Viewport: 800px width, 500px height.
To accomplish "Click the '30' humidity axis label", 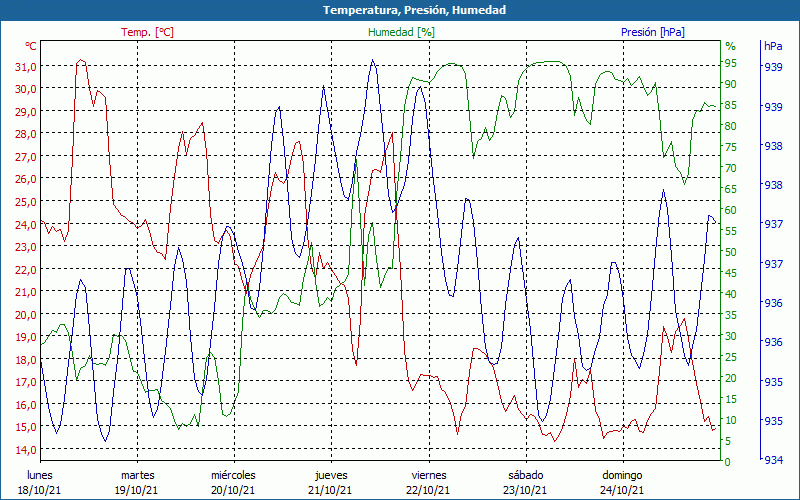I will (x=731, y=336).
